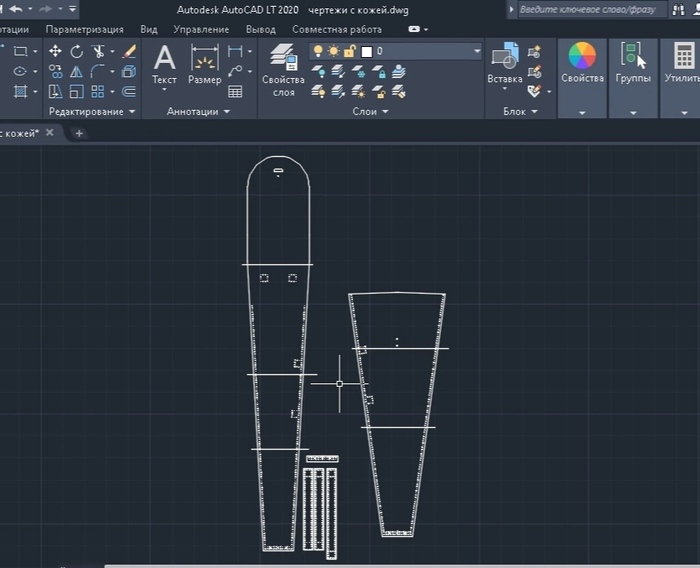Click the Table icon in Аннотации

[x=235, y=91]
